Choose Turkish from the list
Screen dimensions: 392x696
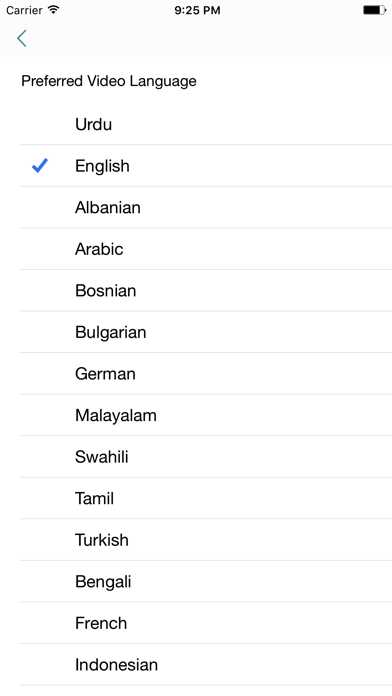coord(206,540)
